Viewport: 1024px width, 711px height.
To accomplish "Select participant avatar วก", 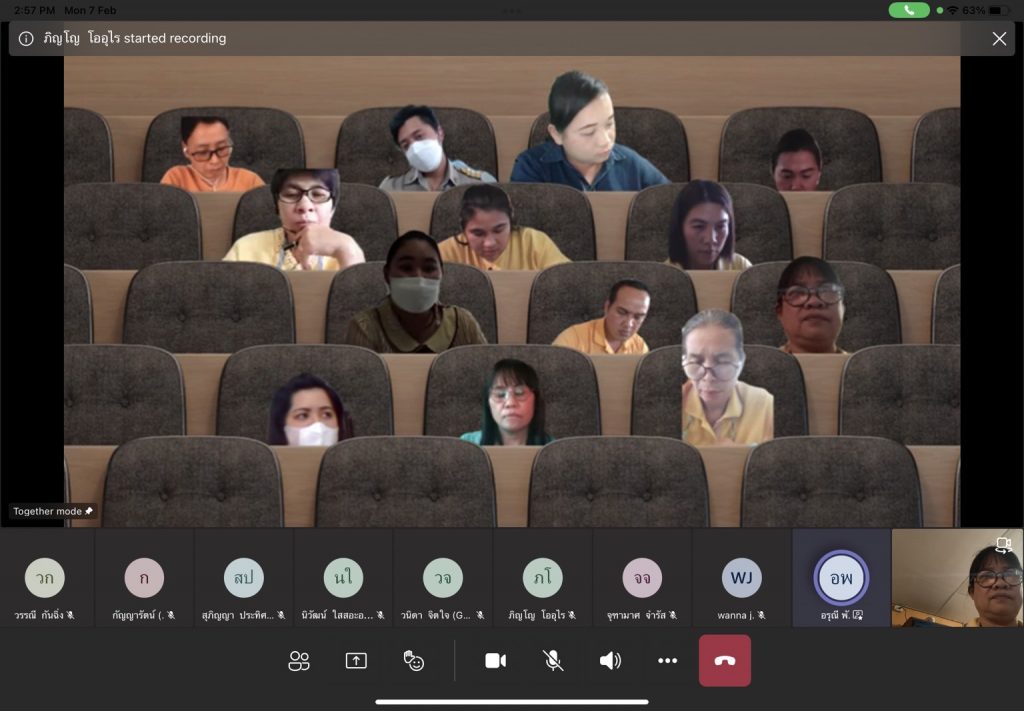I will (44, 578).
